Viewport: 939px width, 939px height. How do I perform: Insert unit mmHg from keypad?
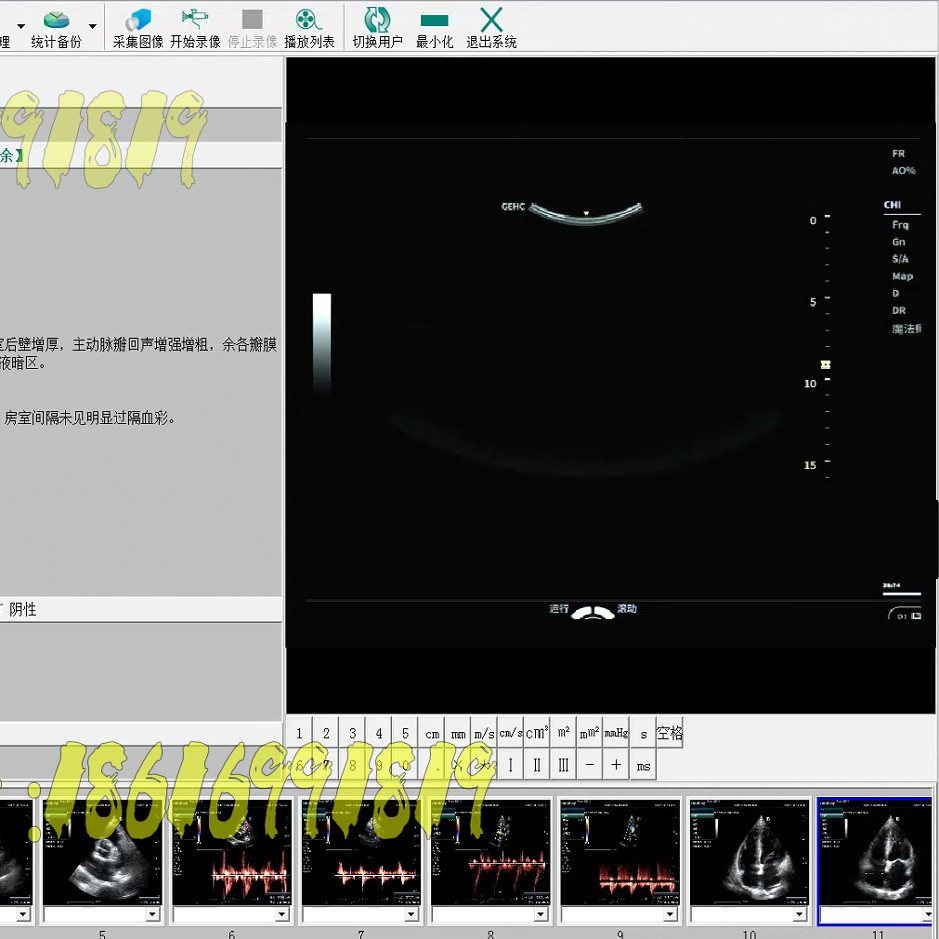click(616, 733)
